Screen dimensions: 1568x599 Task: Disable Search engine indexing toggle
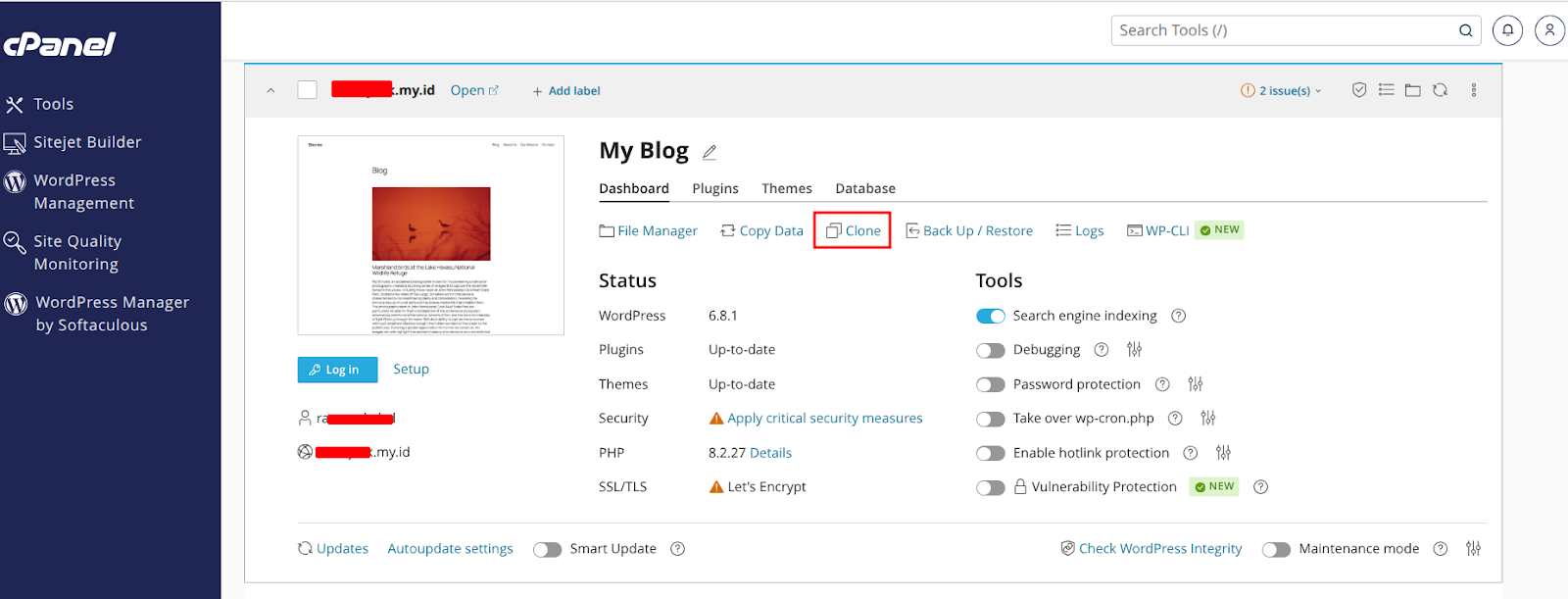pos(991,316)
